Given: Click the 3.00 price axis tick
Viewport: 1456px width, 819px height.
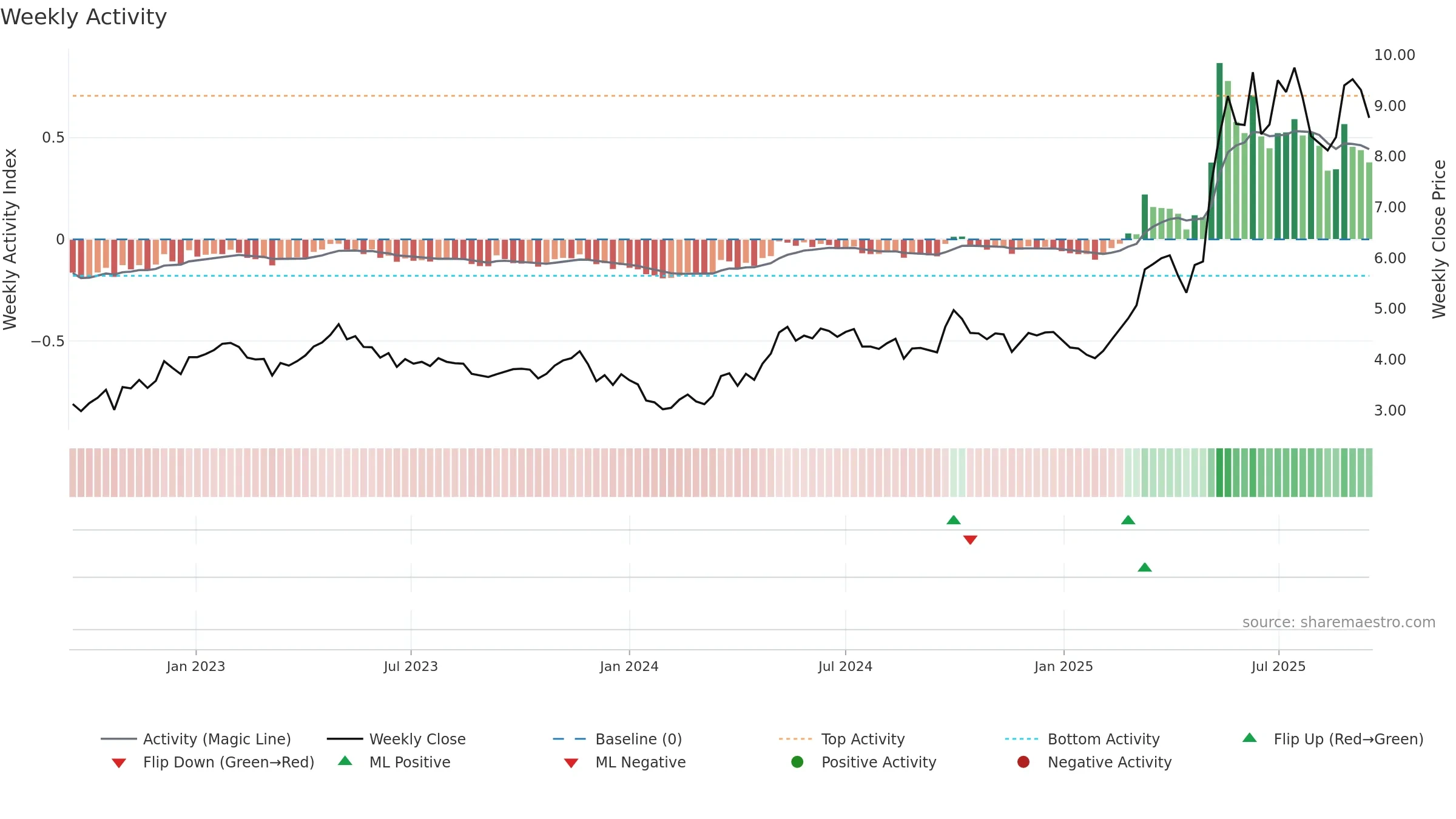Looking at the screenshot, I should (x=1390, y=411).
